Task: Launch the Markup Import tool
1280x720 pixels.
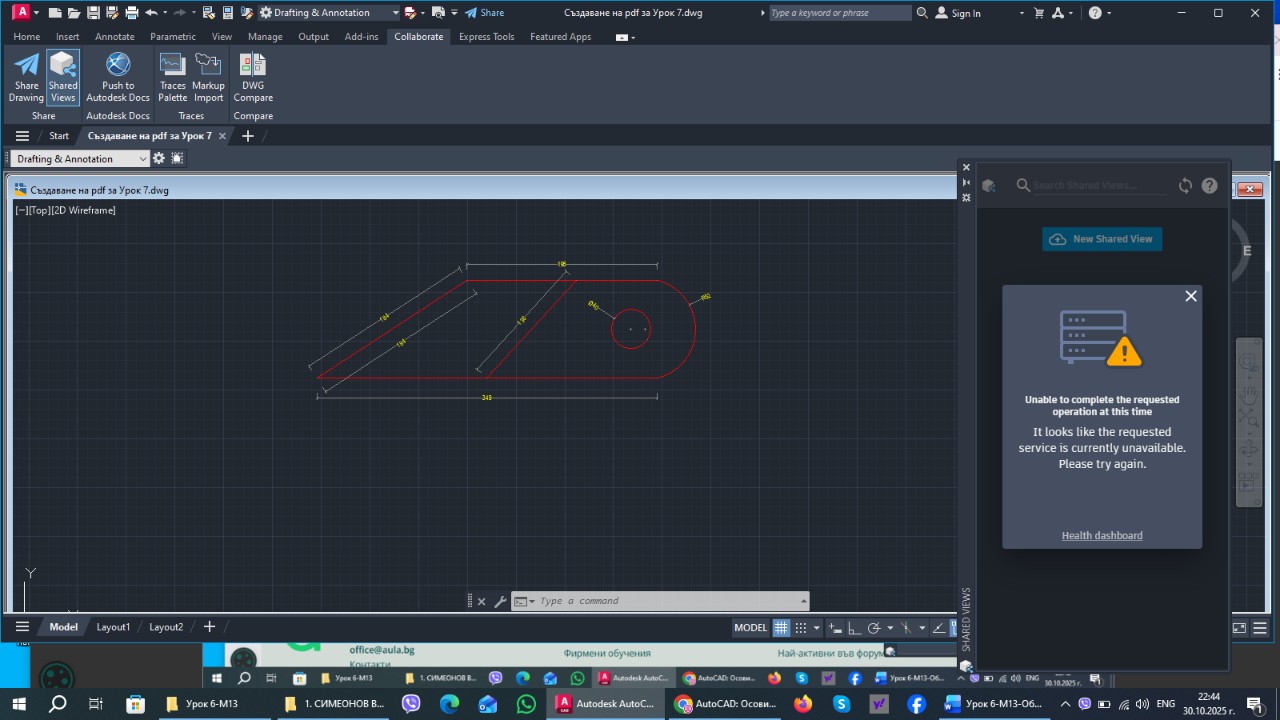Action: (208, 77)
